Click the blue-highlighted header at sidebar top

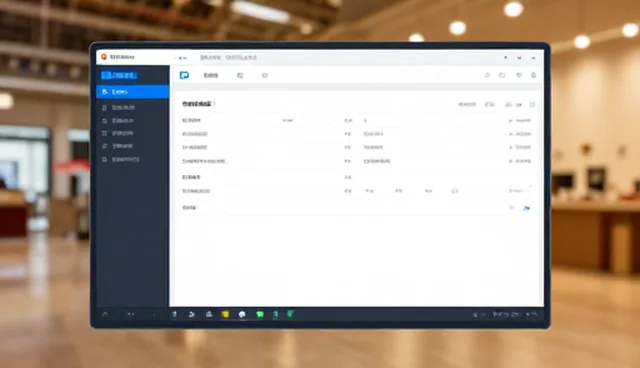(119, 75)
